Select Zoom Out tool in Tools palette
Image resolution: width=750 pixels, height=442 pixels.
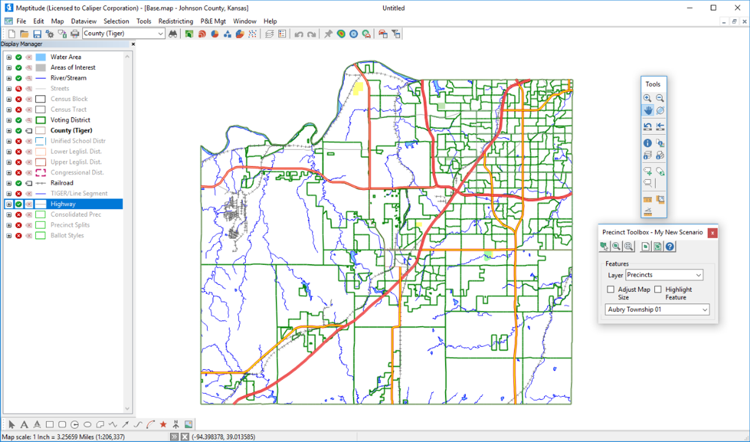click(660, 98)
